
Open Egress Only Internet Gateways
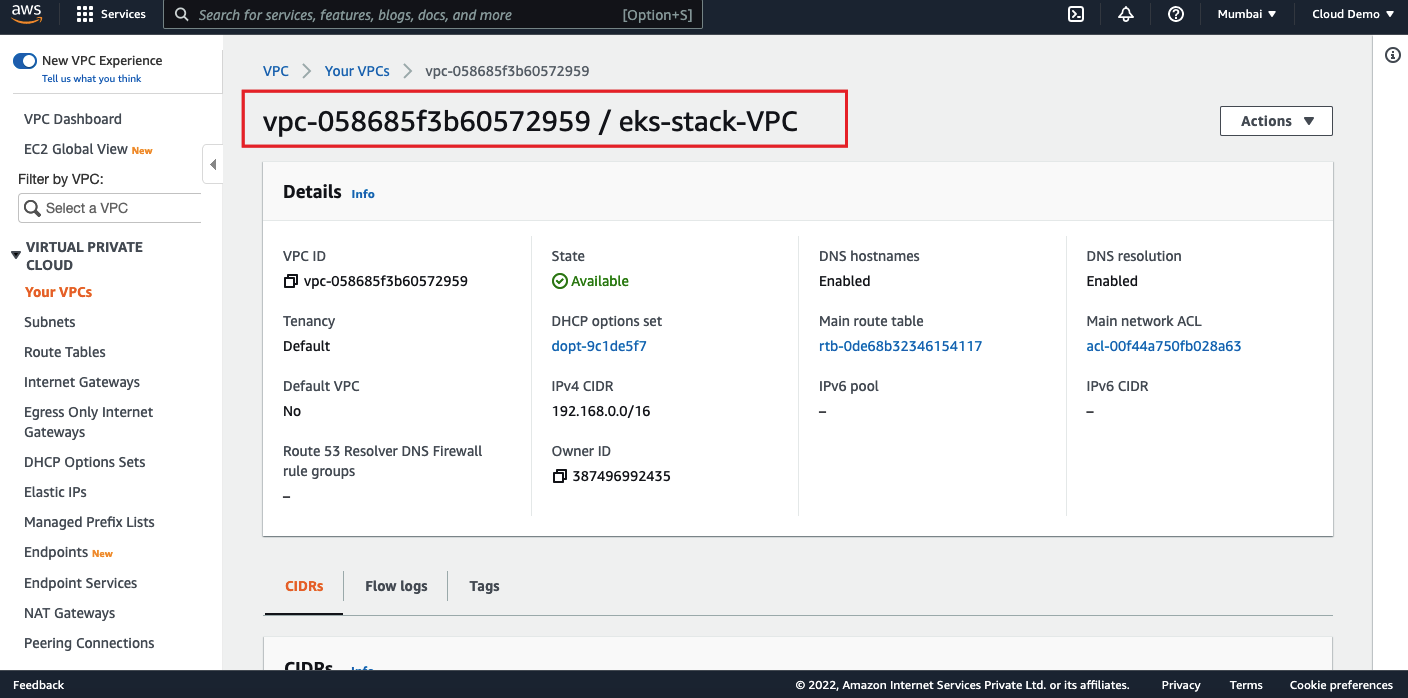[x=89, y=422]
